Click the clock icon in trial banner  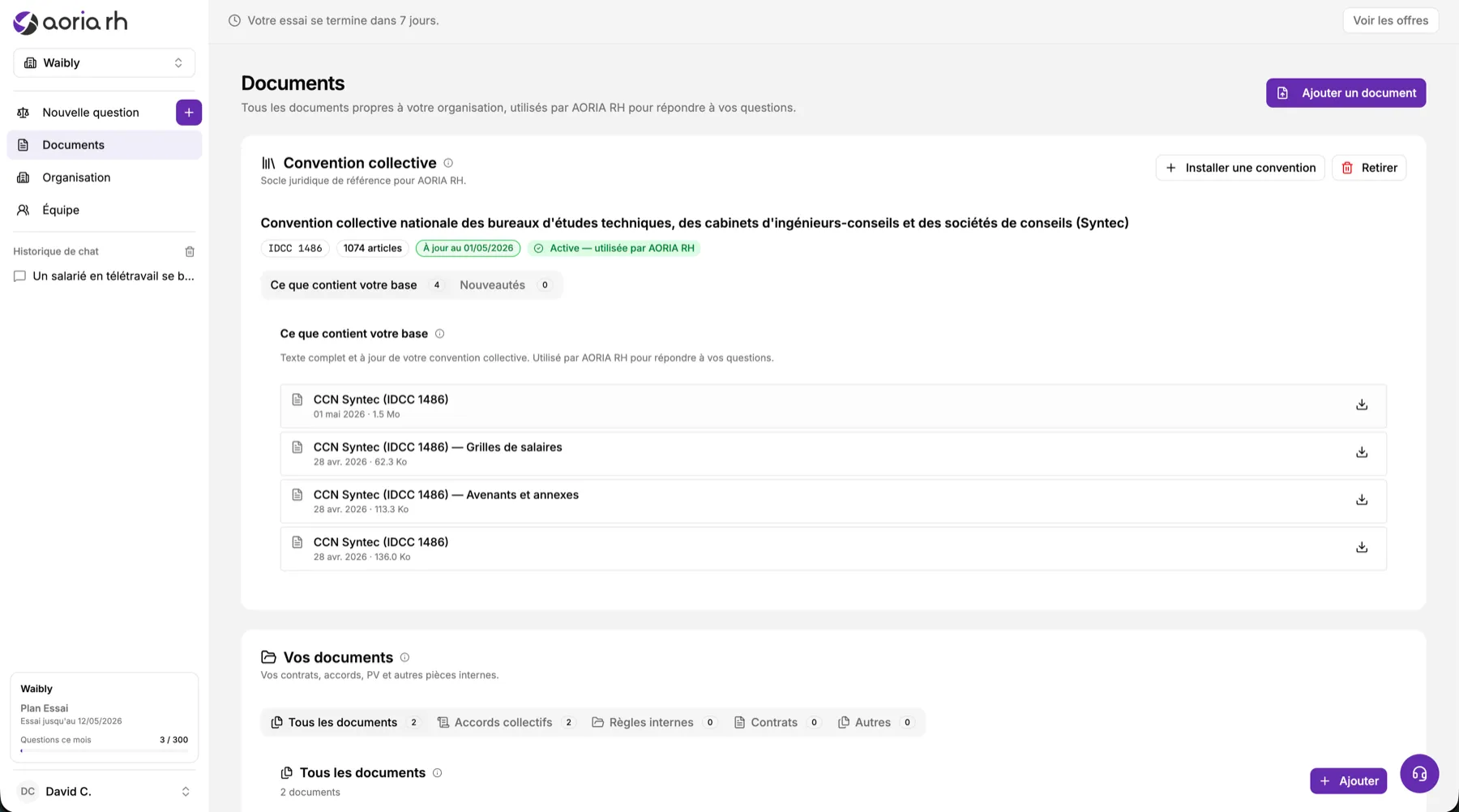pyautogui.click(x=234, y=21)
